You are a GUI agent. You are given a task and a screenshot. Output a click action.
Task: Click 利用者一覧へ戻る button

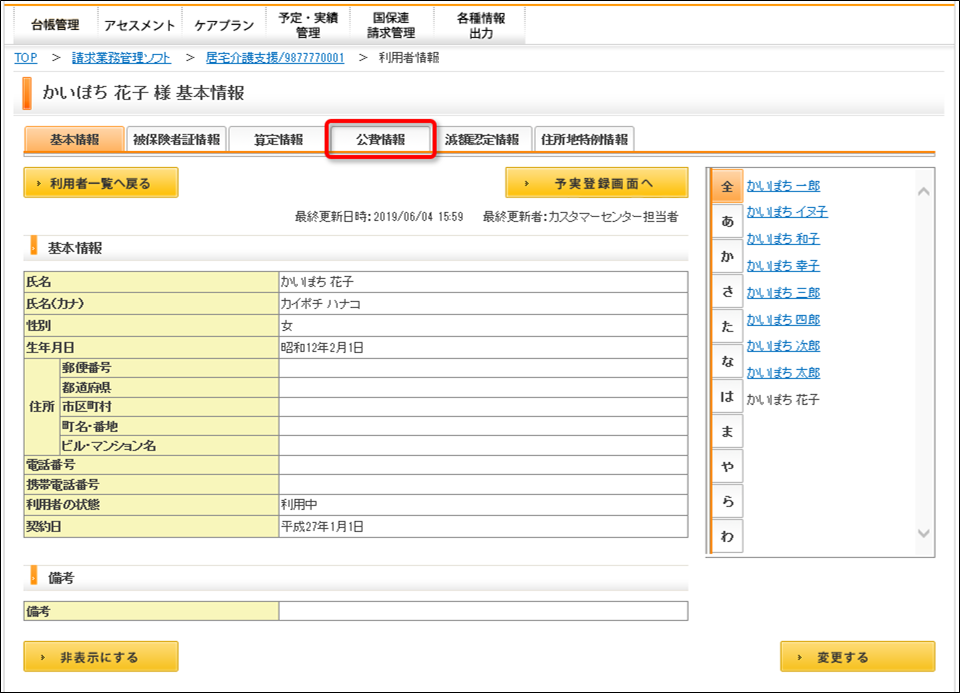(101, 183)
